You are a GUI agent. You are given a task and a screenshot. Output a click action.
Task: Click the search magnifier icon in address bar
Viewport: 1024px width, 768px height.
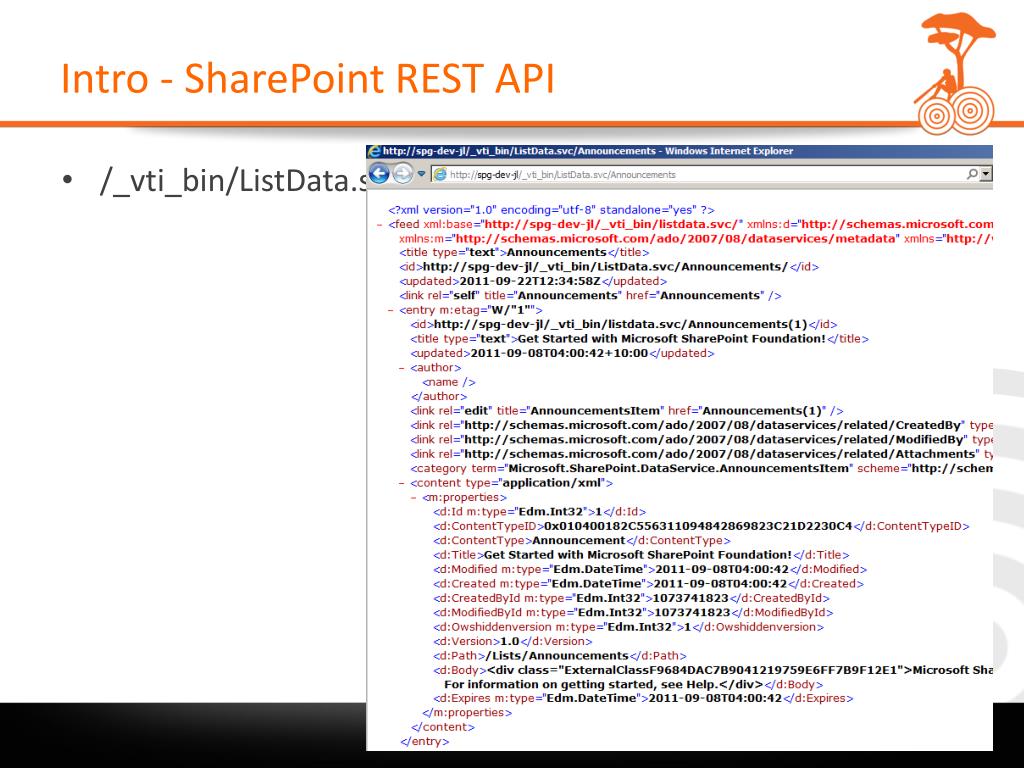pos(972,174)
